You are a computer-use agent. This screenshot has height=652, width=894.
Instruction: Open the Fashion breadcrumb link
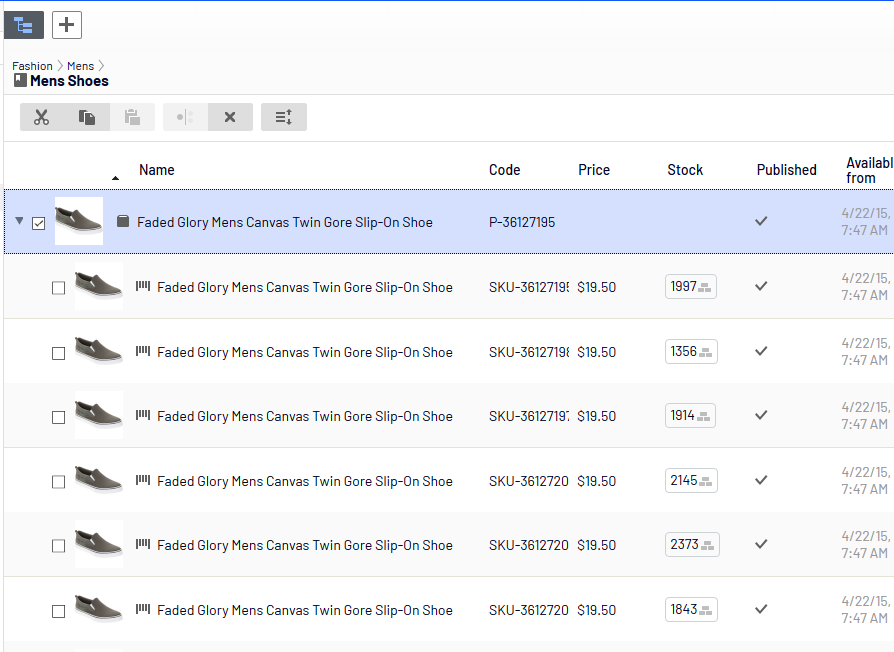32,66
